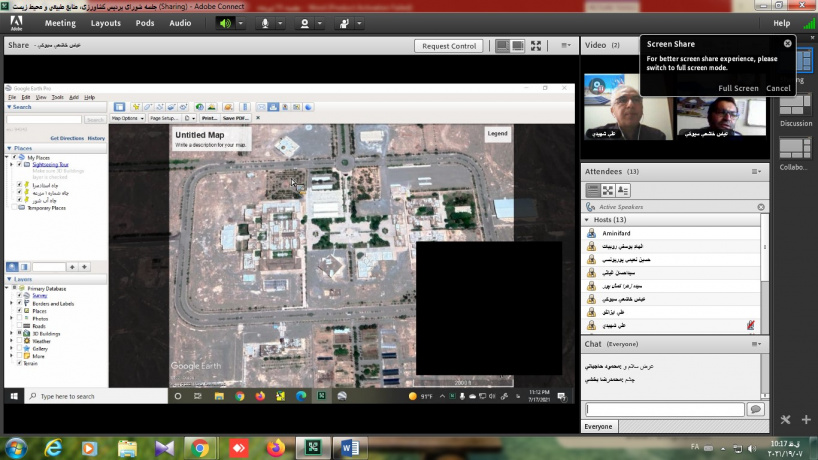The height and width of the screenshot is (460, 818).
Task: Open the Layouts menu
Action: pos(106,23)
